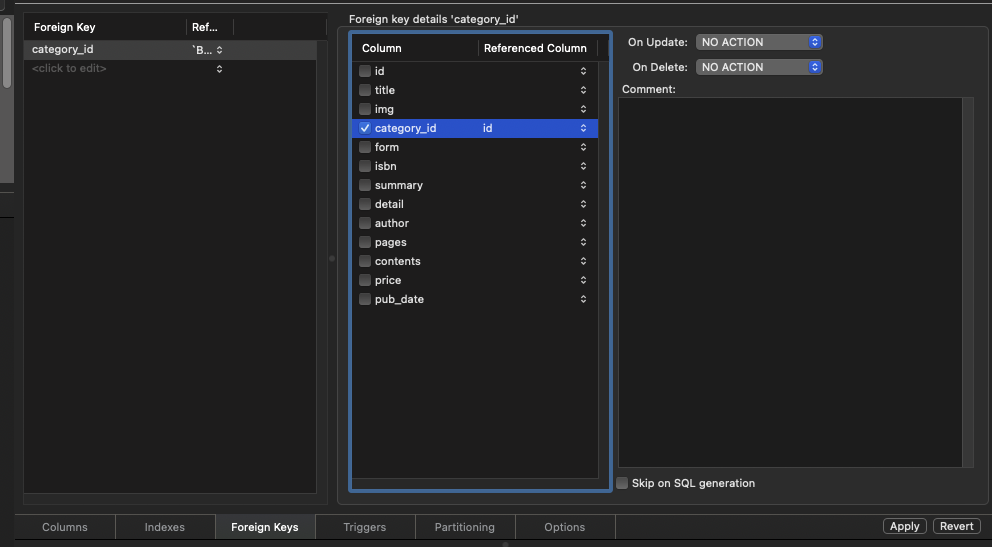Open referenced column stepper for detail row
992x547 pixels.
[x=583, y=204]
